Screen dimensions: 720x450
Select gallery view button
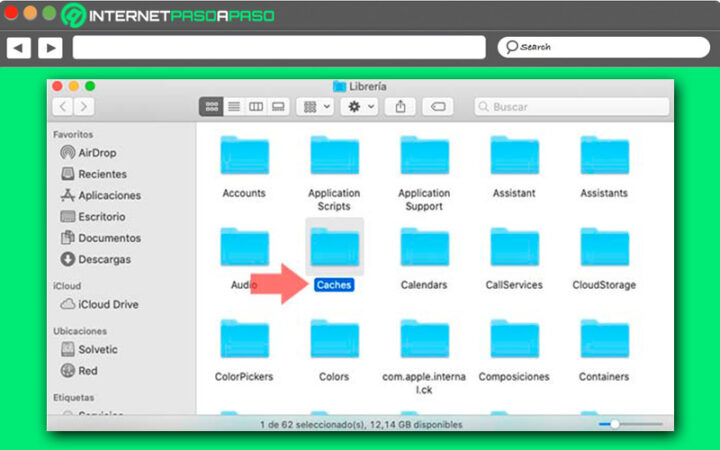[279, 106]
